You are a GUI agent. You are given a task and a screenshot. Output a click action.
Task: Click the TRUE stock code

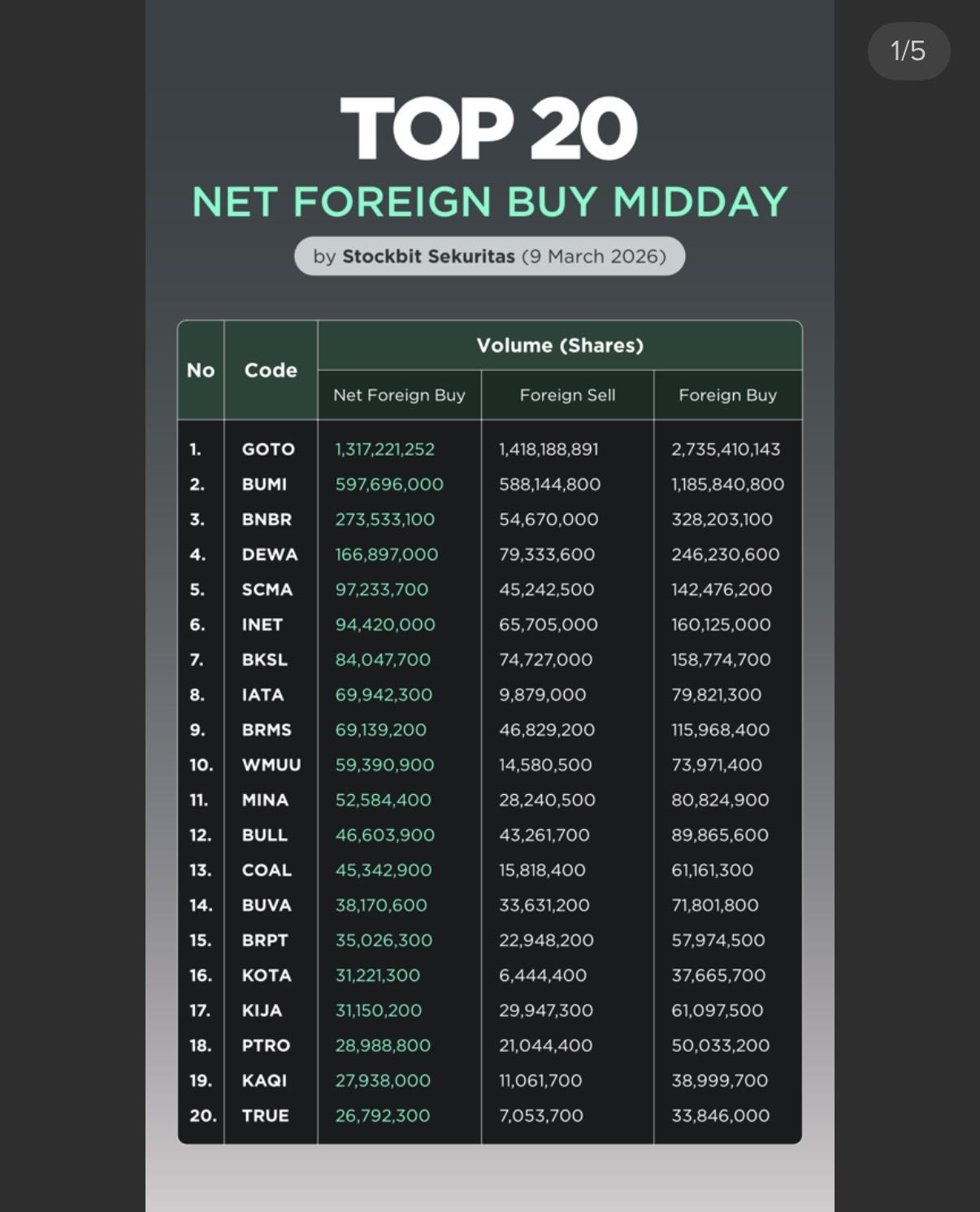265,1115
